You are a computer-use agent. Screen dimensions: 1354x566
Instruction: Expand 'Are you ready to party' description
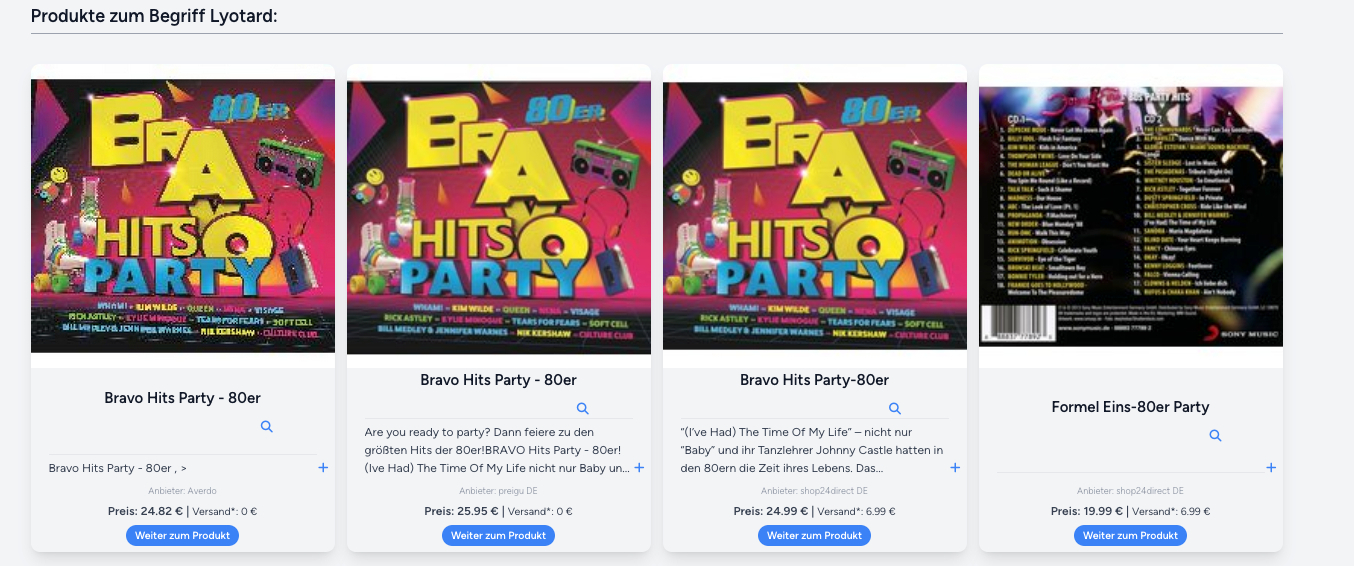click(639, 467)
